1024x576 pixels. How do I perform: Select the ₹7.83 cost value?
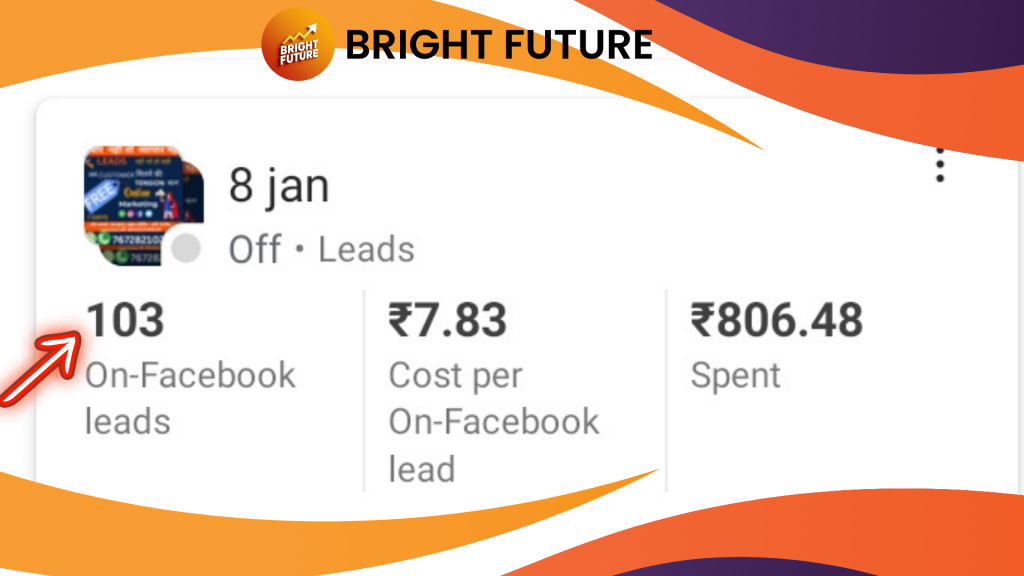click(x=447, y=322)
